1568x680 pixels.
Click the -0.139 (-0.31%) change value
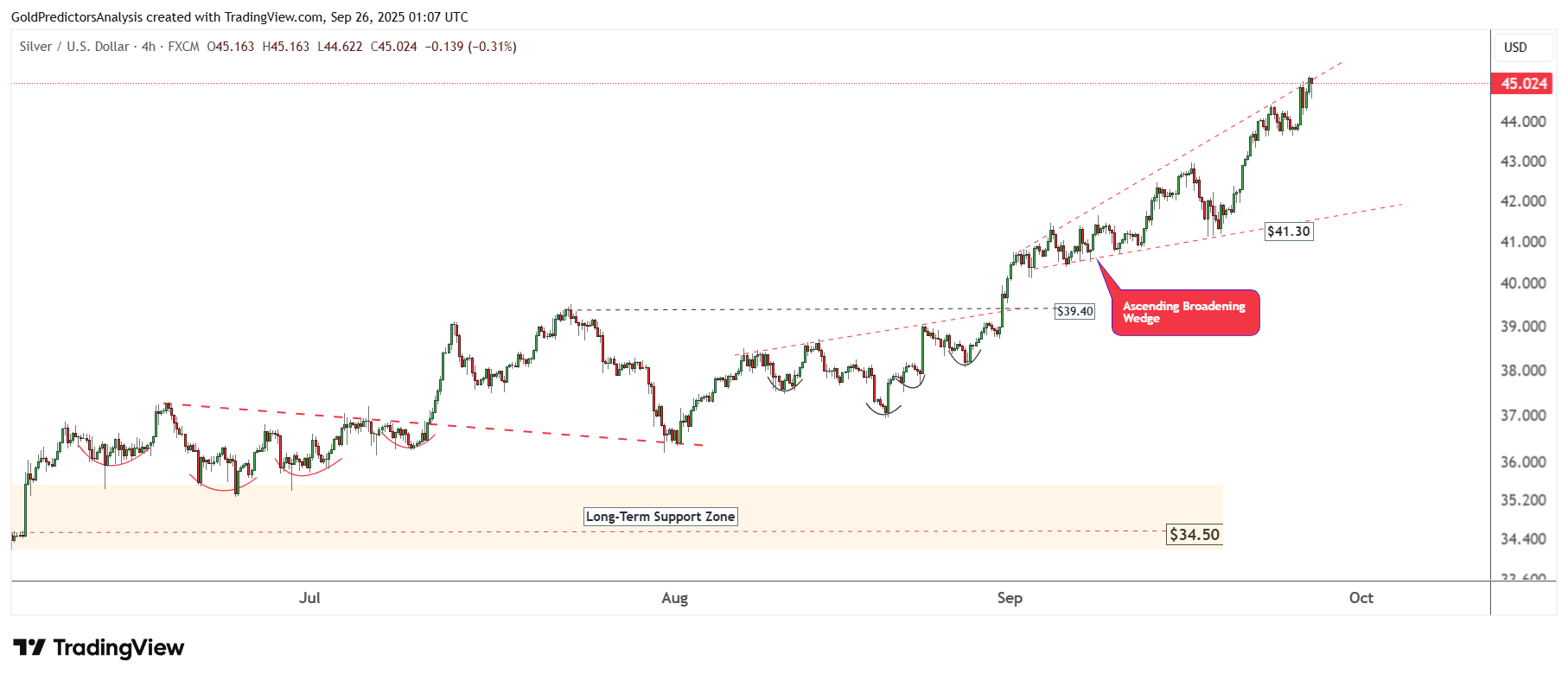471,47
